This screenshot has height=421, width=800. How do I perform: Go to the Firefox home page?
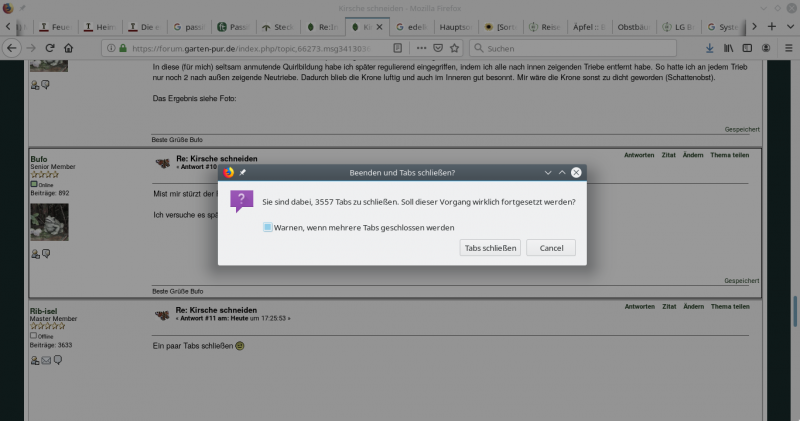click(68, 47)
